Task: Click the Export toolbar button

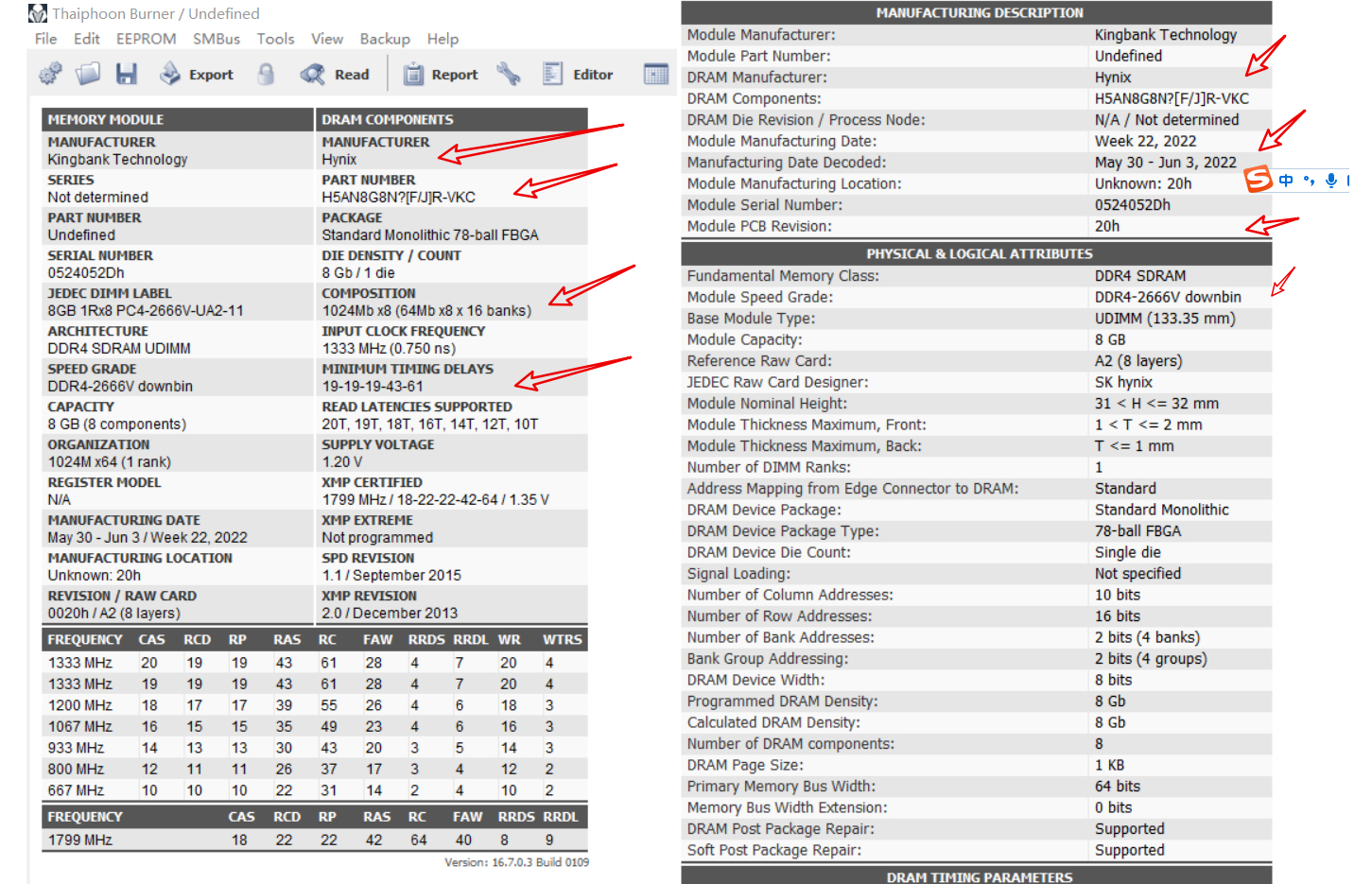Action: pos(197,74)
